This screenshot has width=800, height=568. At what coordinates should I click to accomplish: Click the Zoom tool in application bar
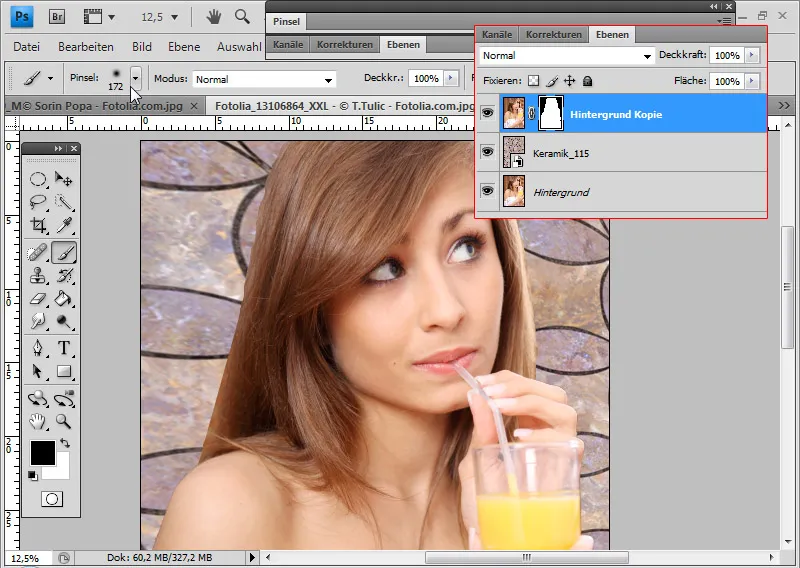tap(242, 17)
